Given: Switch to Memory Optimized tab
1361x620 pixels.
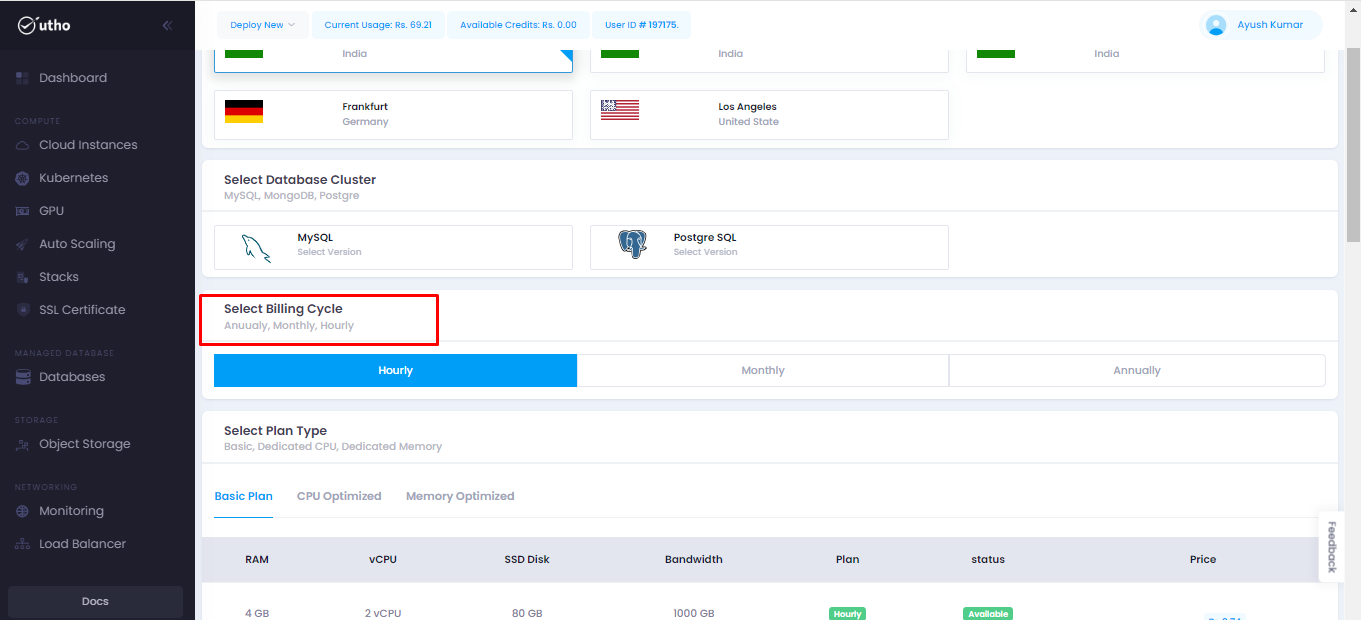Looking at the screenshot, I should 460,496.
